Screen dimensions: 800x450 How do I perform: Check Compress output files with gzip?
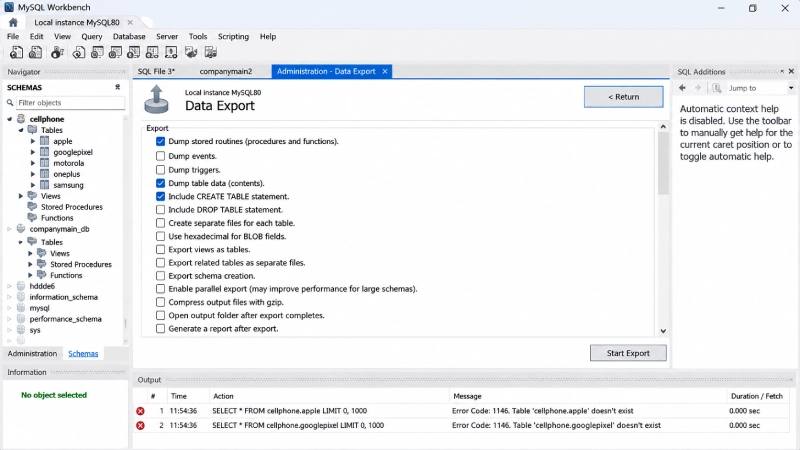tap(160, 302)
